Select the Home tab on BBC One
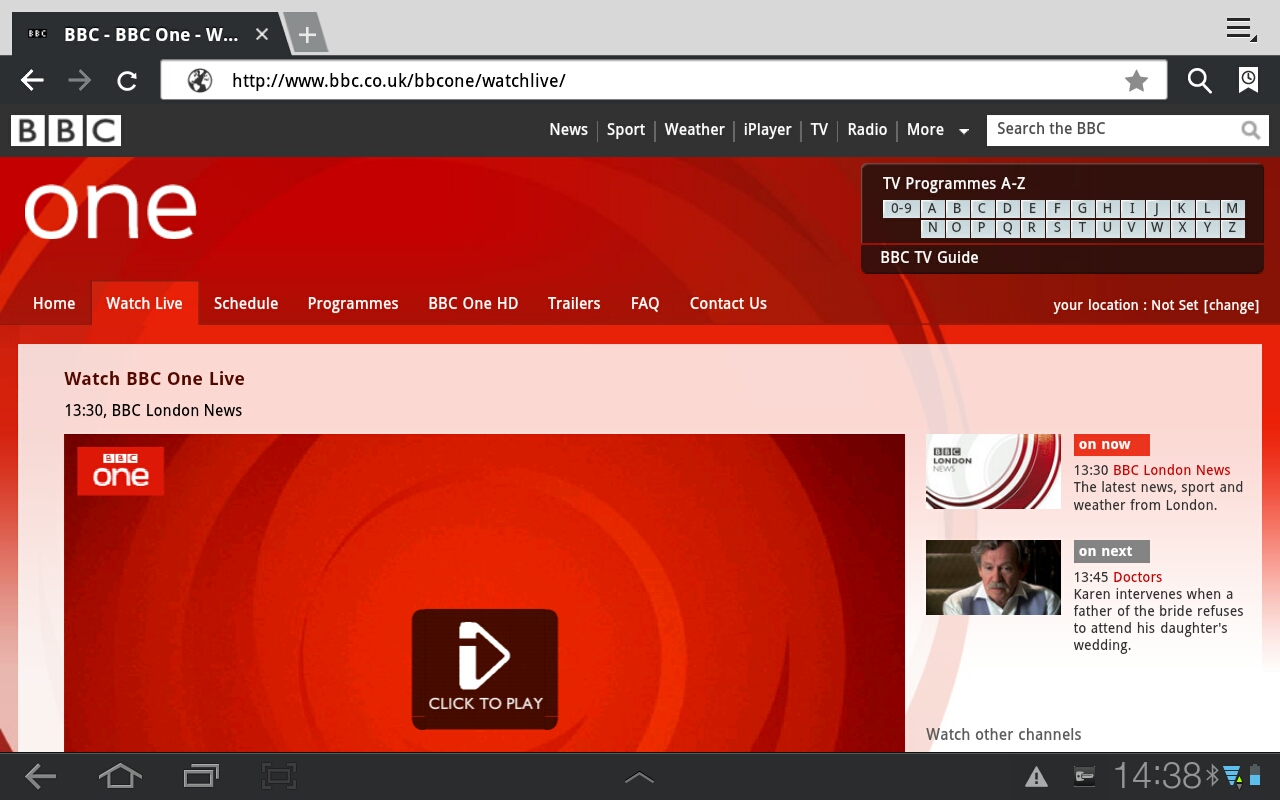The image size is (1280, 800). (54, 304)
